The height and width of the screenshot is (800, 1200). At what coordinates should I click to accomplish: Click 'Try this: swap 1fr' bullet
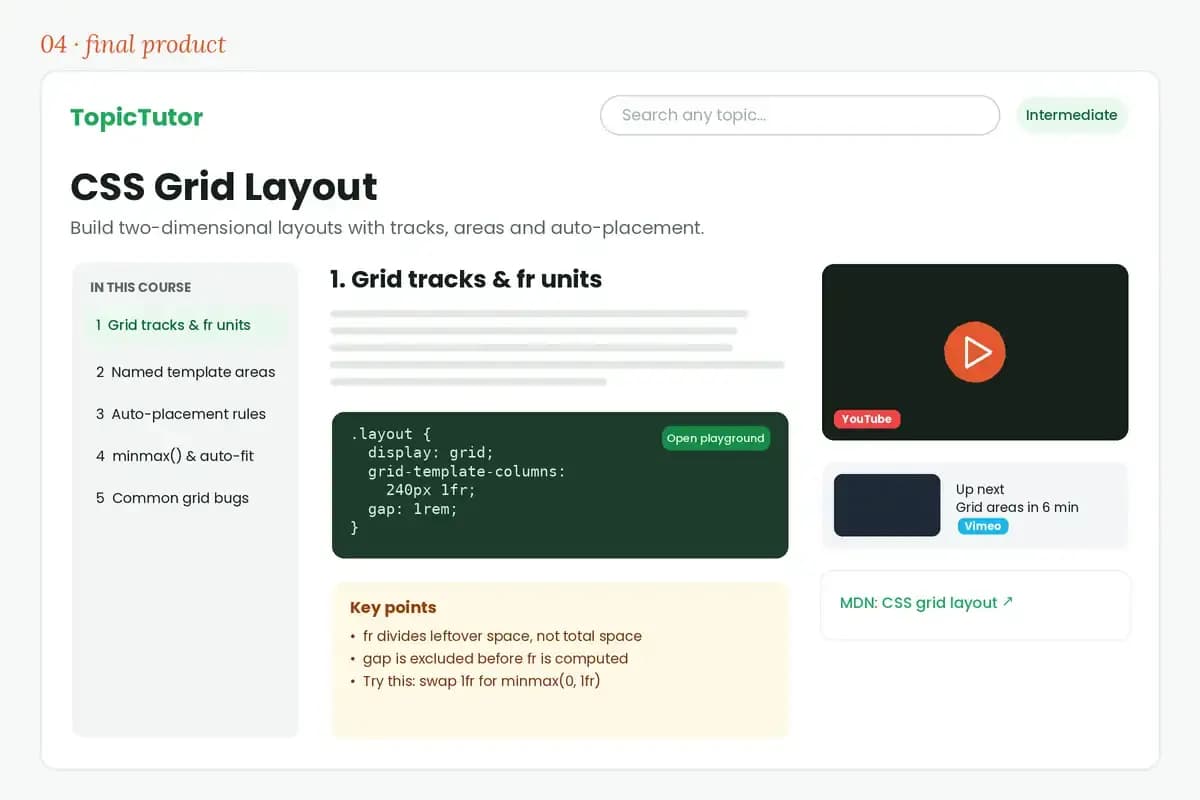point(475,681)
